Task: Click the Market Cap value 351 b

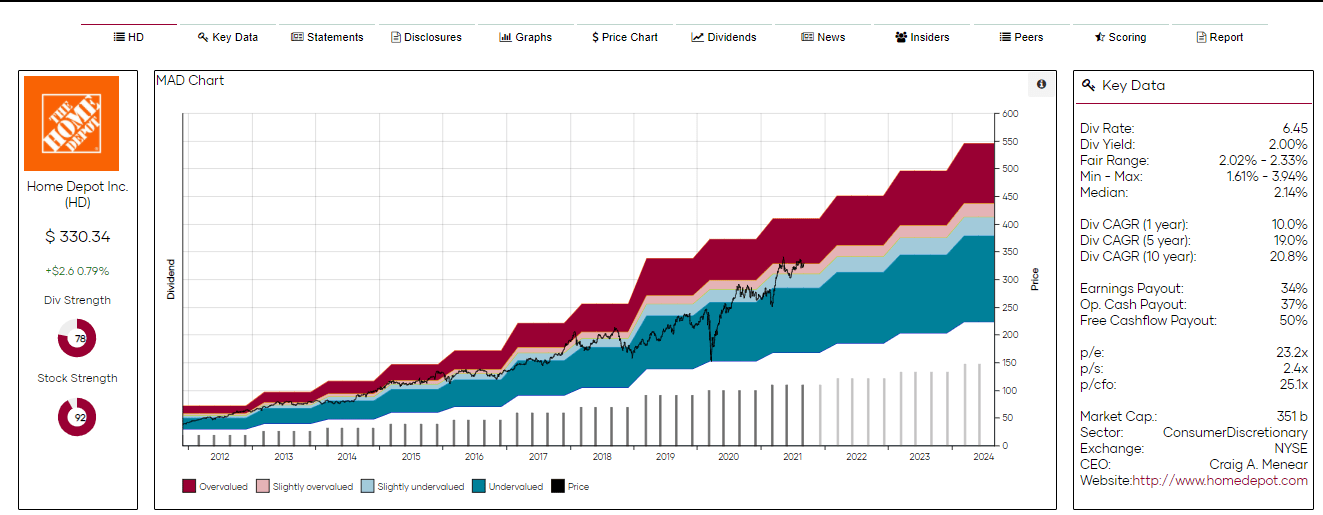Action: (1291, 416)
